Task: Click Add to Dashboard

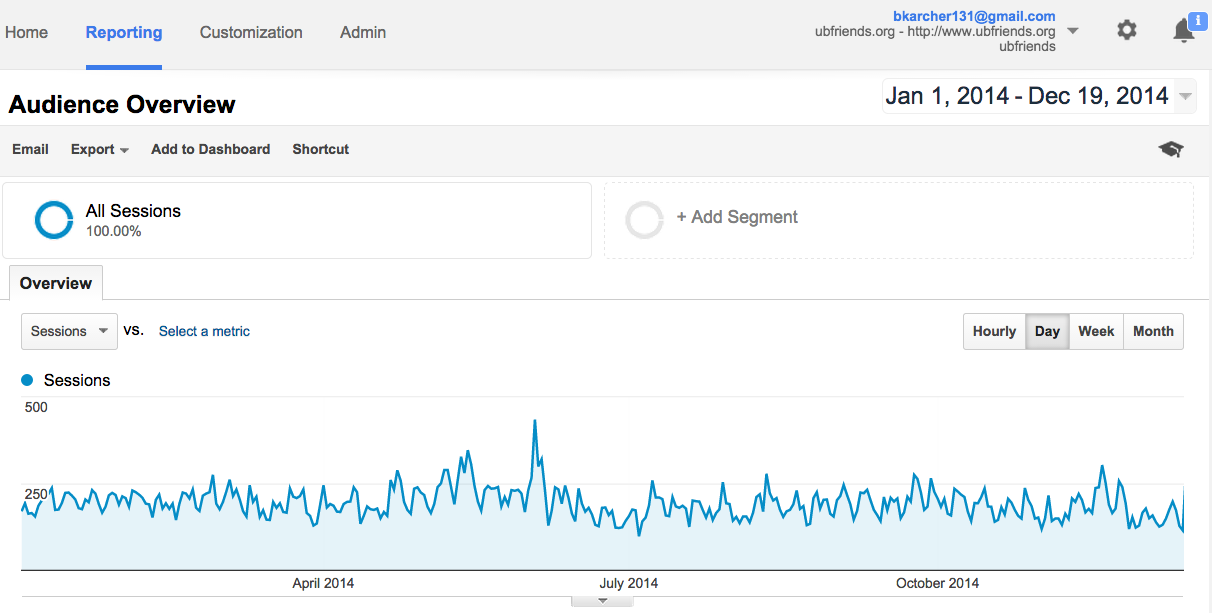Action: tap(210, 149)
